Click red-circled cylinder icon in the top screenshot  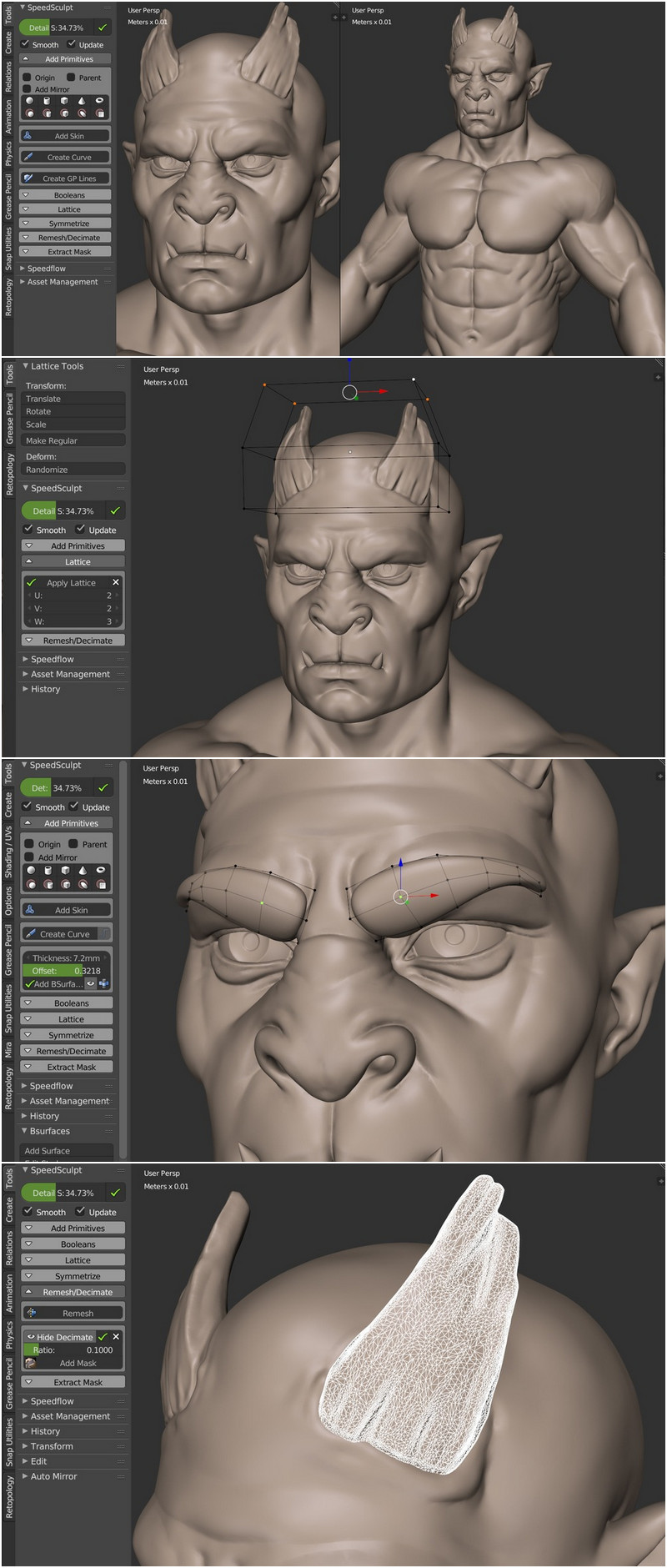pyautogui.click(x=48, y=113)
